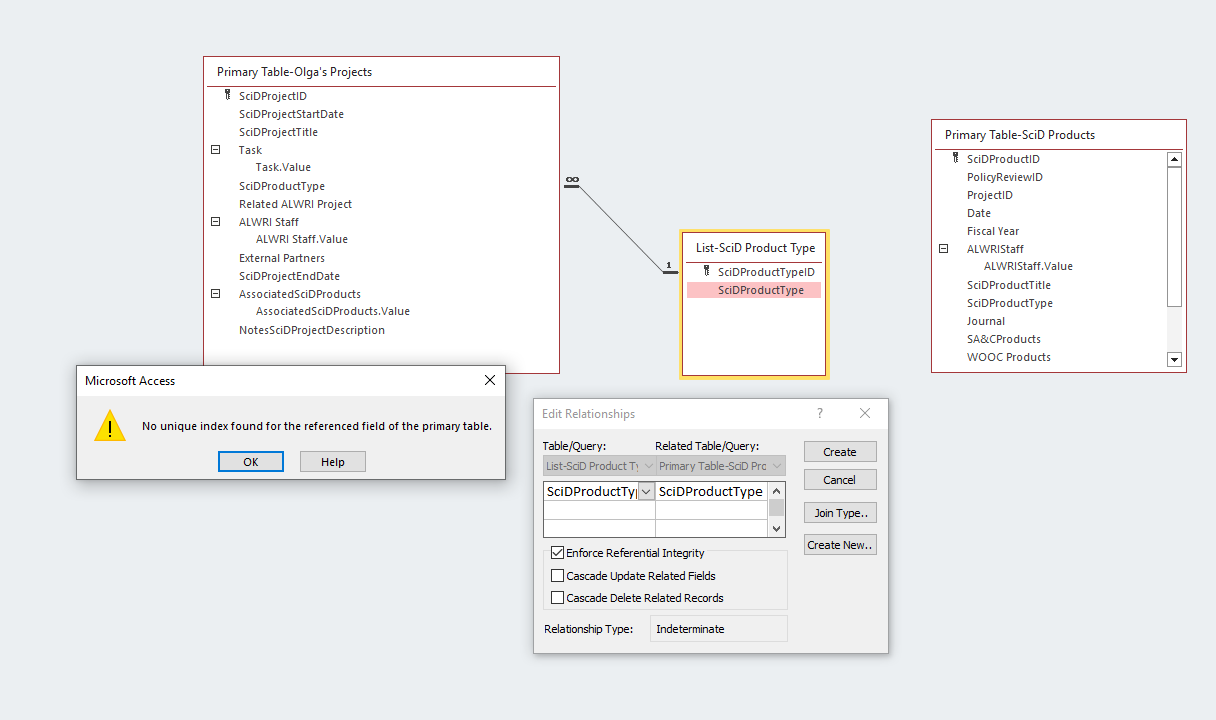Select SciDProductType in Olga's Projects table
The width and height of the screenshot is (1216, 720).
282,186
